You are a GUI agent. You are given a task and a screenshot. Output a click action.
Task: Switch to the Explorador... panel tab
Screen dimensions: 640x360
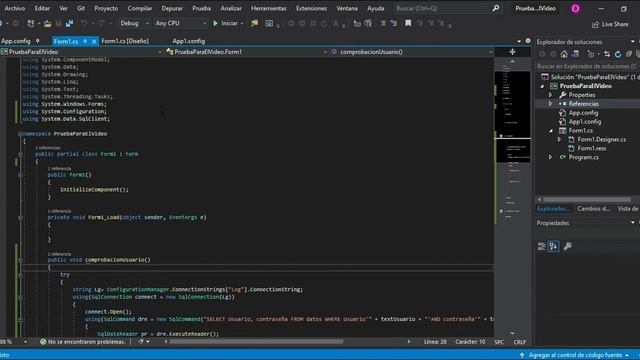[553, 209]
